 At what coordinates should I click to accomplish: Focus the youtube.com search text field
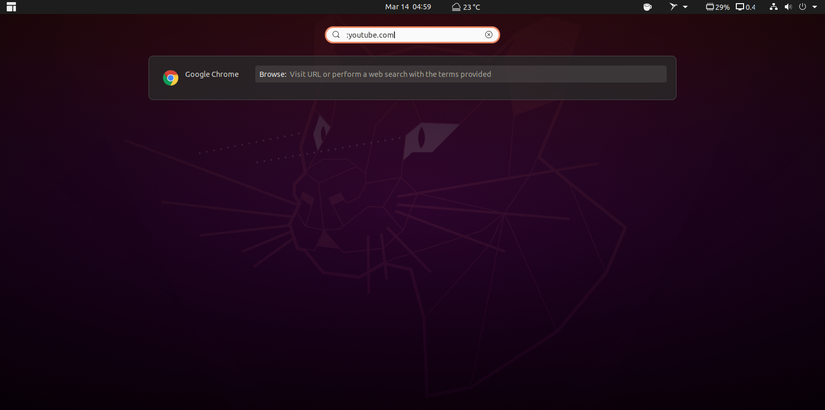point(412,35)
